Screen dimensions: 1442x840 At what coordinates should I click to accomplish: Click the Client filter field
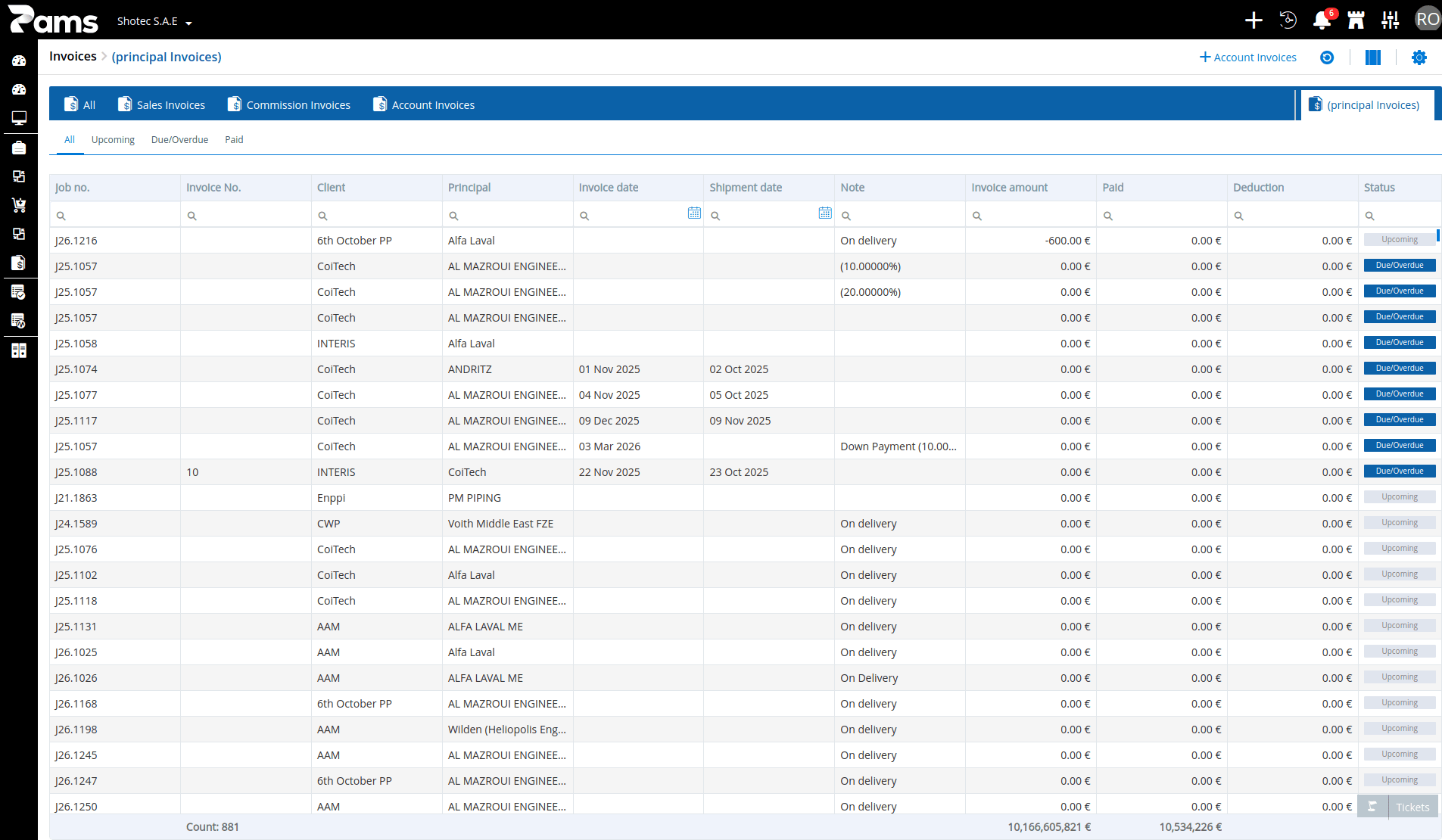(x=377, y=215)
